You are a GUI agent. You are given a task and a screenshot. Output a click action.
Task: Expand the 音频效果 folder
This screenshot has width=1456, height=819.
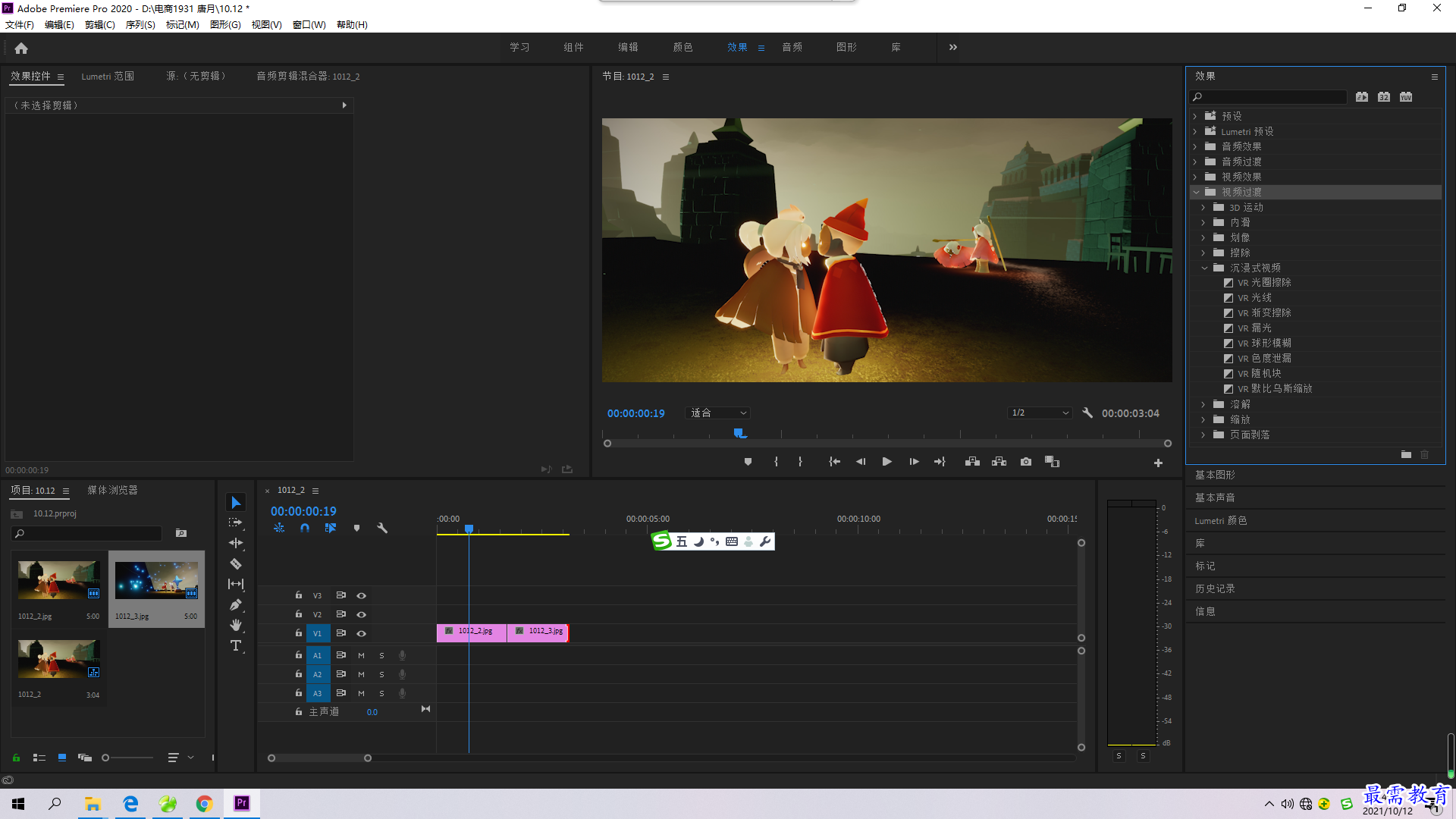[x=1195, y=146]
